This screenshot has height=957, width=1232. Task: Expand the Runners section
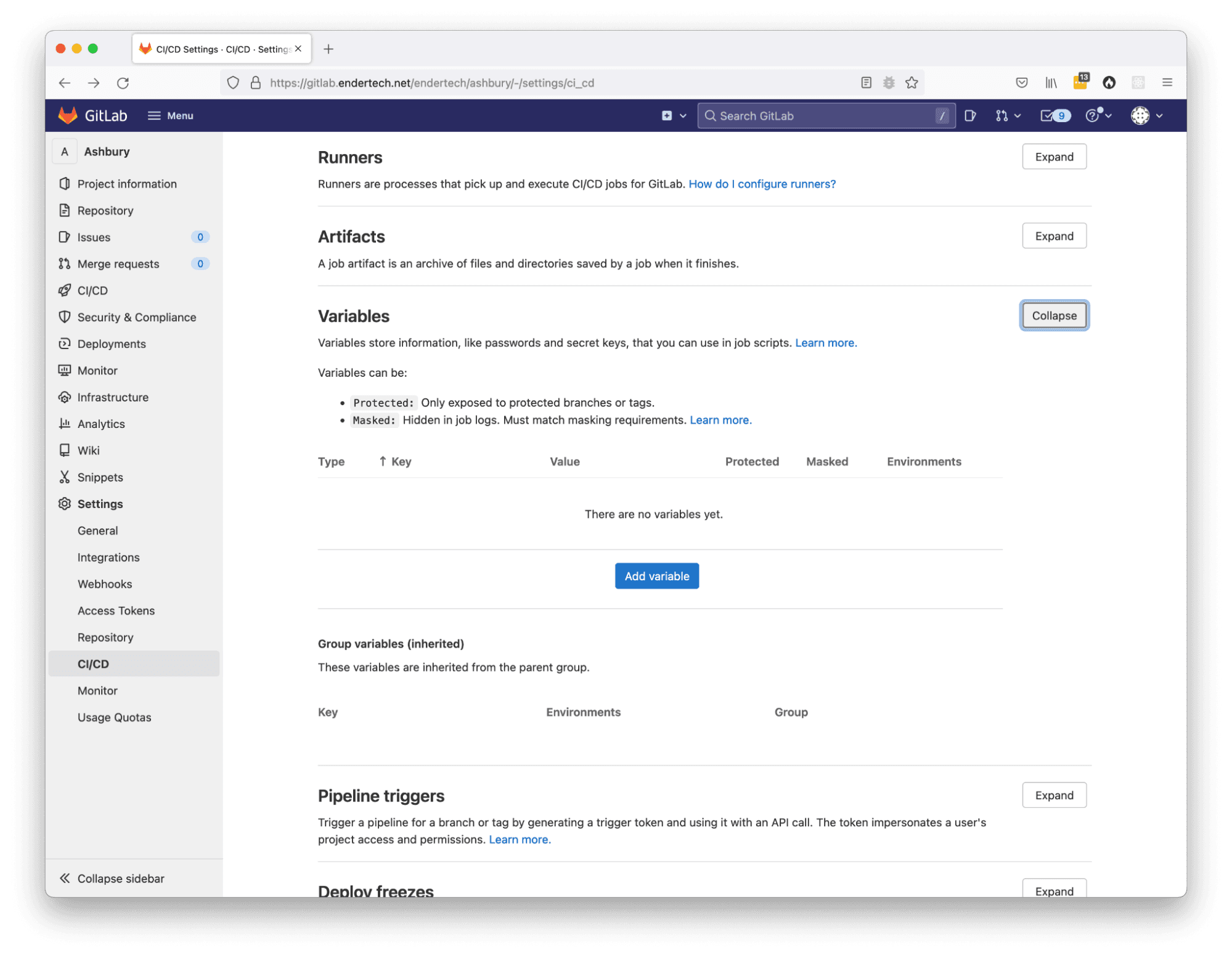click(1053, 157)
